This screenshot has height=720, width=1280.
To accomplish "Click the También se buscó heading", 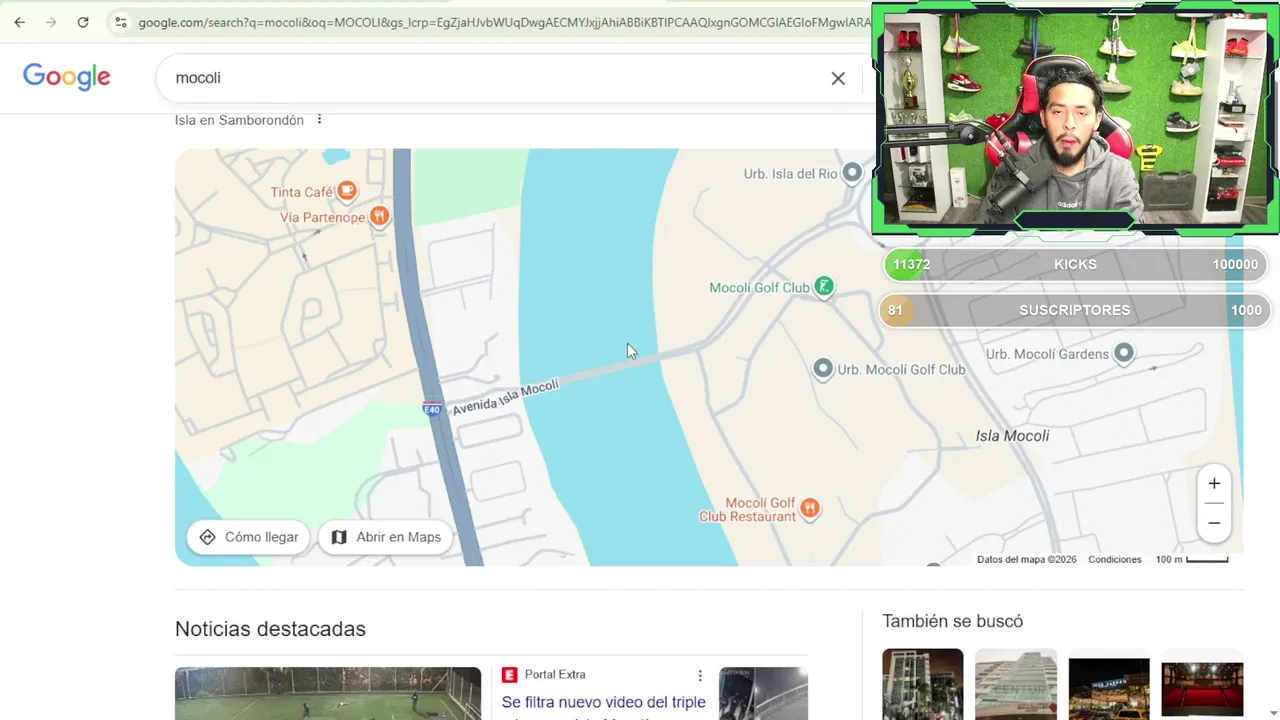I will [952, 621].
